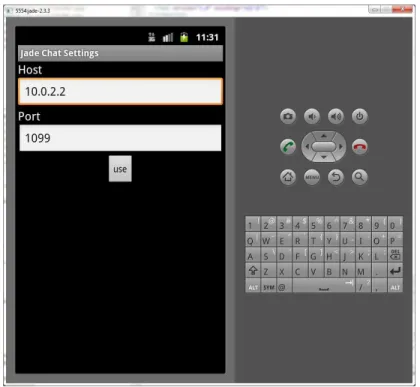Click the T key on keyboard
Image resolution: width=420 pixels, height=387 pixels.
pyautogui.click(x=316, y=239)
